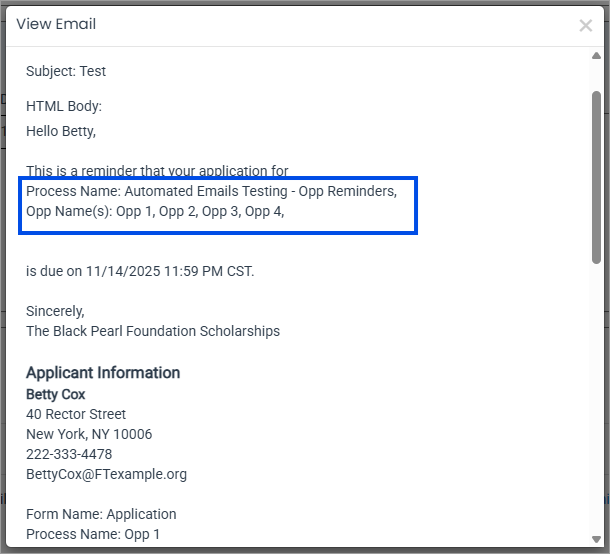Click the 'Betty Cox' name
Viewport: 610px width, 554px height.
point(56,394)
